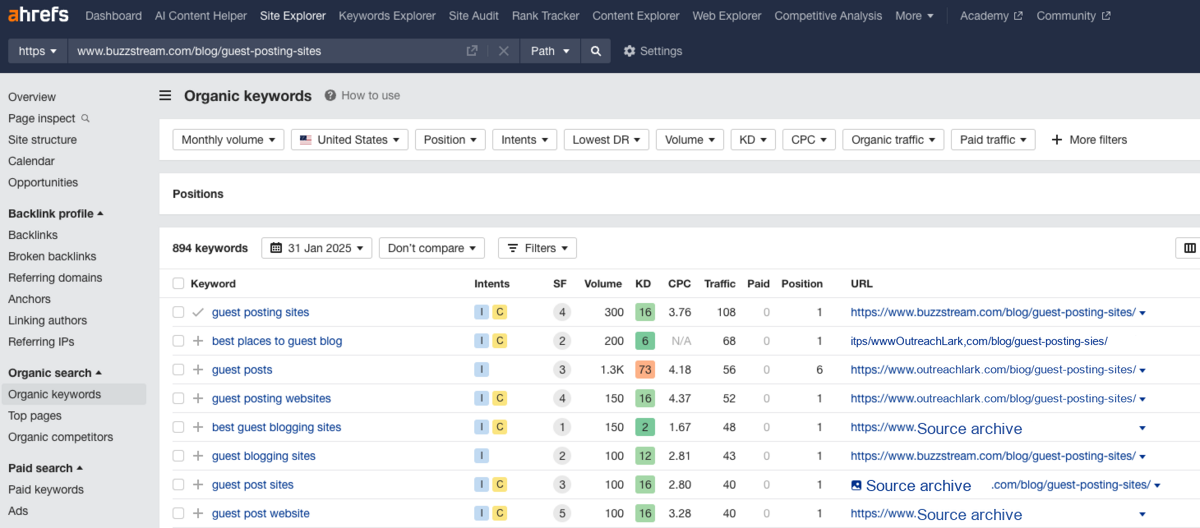Viewport: 1200px width, 528px height.
Task: Check the guest post website row checkbox
Action: [178, 514]
